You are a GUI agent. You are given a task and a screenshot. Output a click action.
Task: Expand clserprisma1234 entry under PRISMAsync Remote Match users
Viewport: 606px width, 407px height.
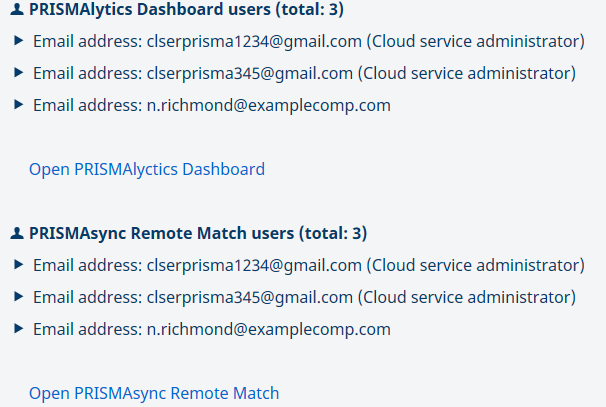[19, 266]
